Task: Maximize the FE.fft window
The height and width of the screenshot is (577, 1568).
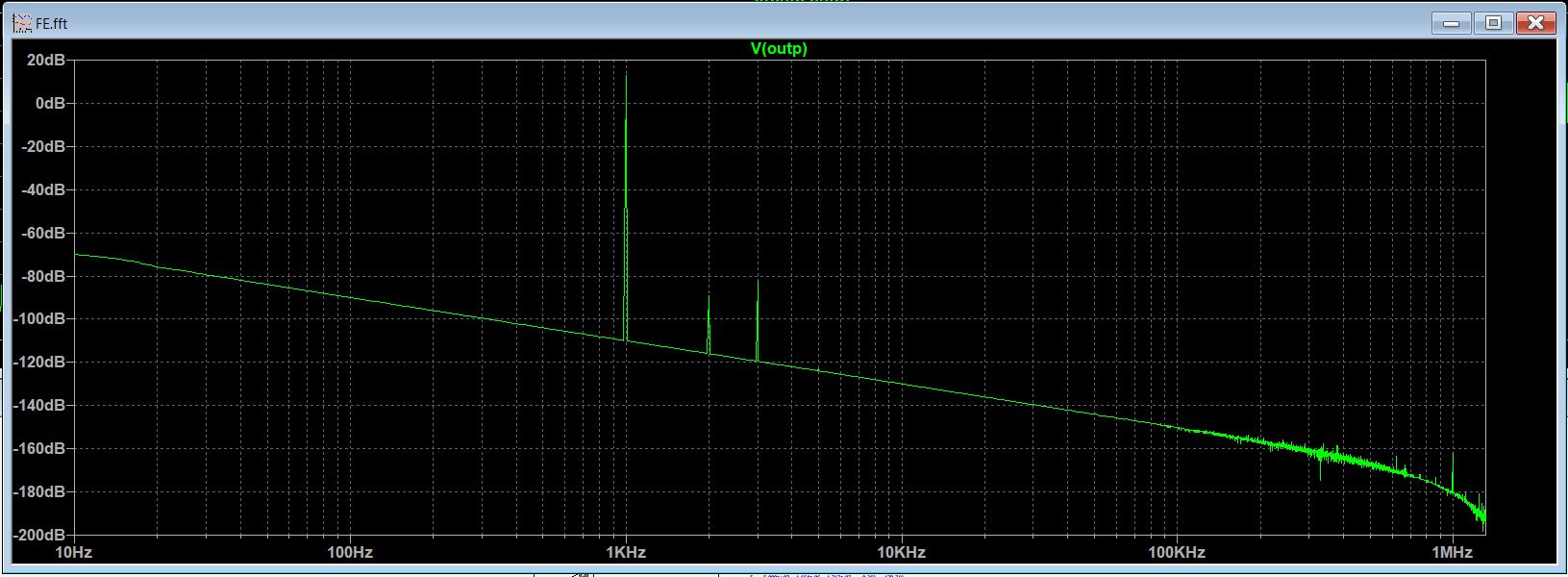Action: (1493, 23)
